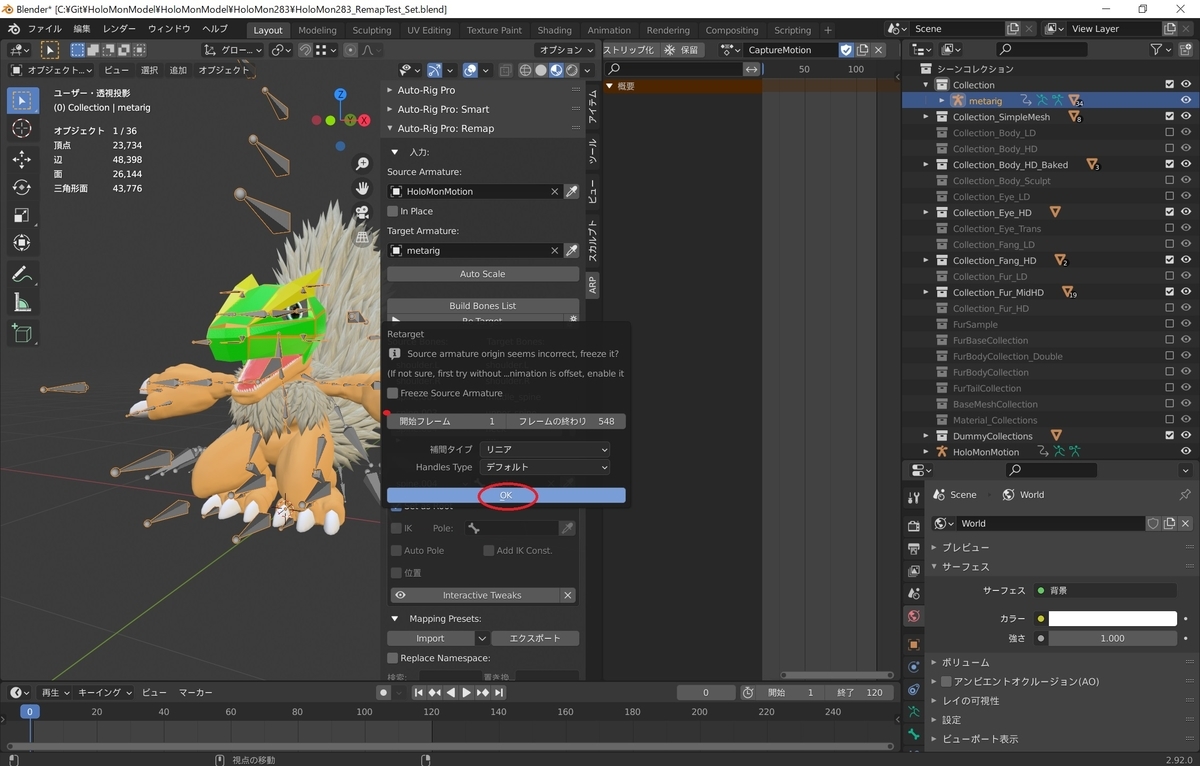Enable the Auto Pole checkbox
The image size is (1200, 766).
[396, 550]
